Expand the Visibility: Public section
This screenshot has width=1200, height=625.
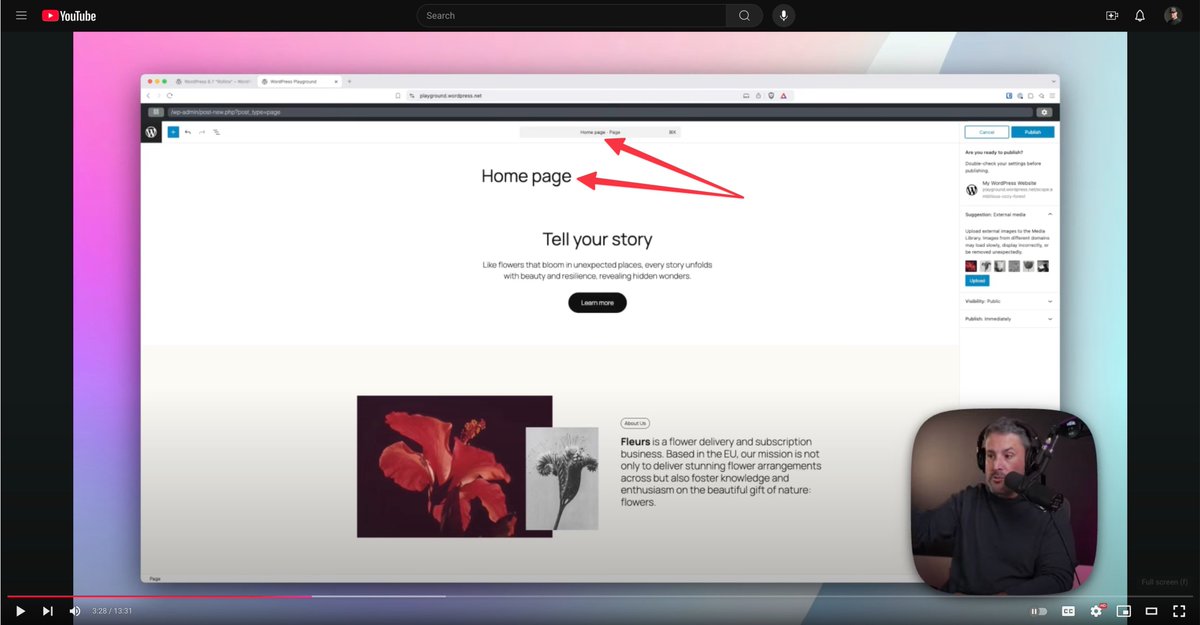(1007, 301)
